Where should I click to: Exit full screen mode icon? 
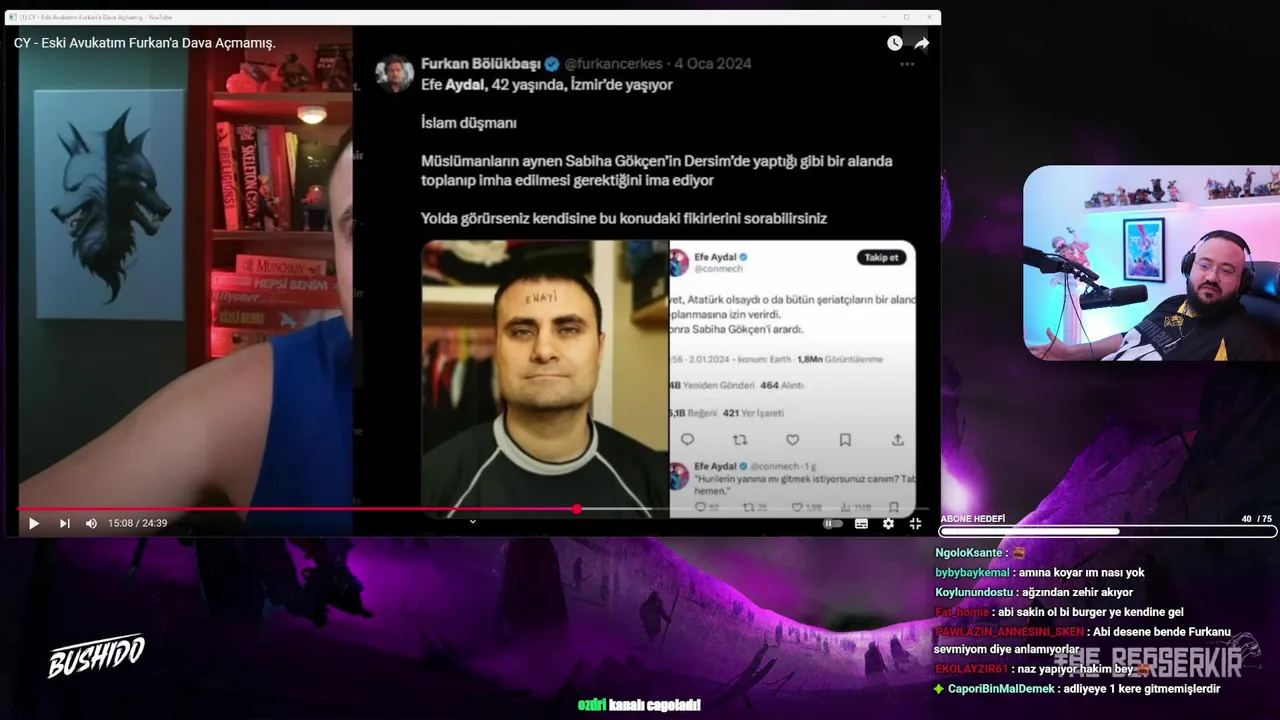tap(915, 523)
